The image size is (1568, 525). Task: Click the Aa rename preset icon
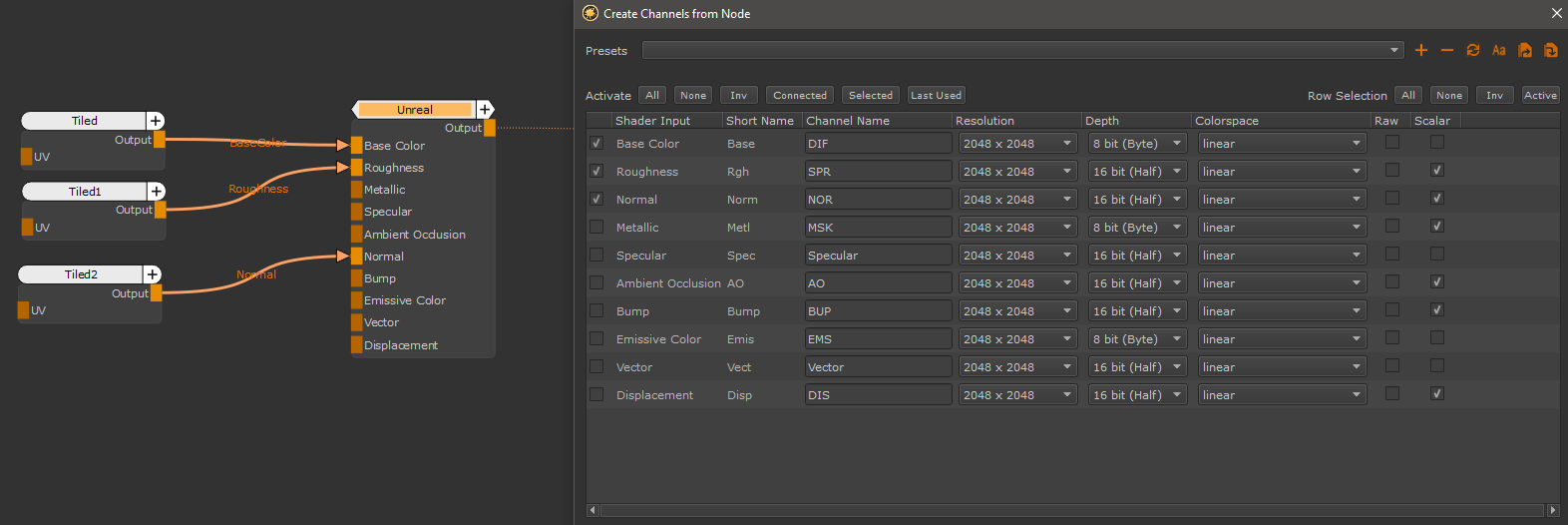1498,50
